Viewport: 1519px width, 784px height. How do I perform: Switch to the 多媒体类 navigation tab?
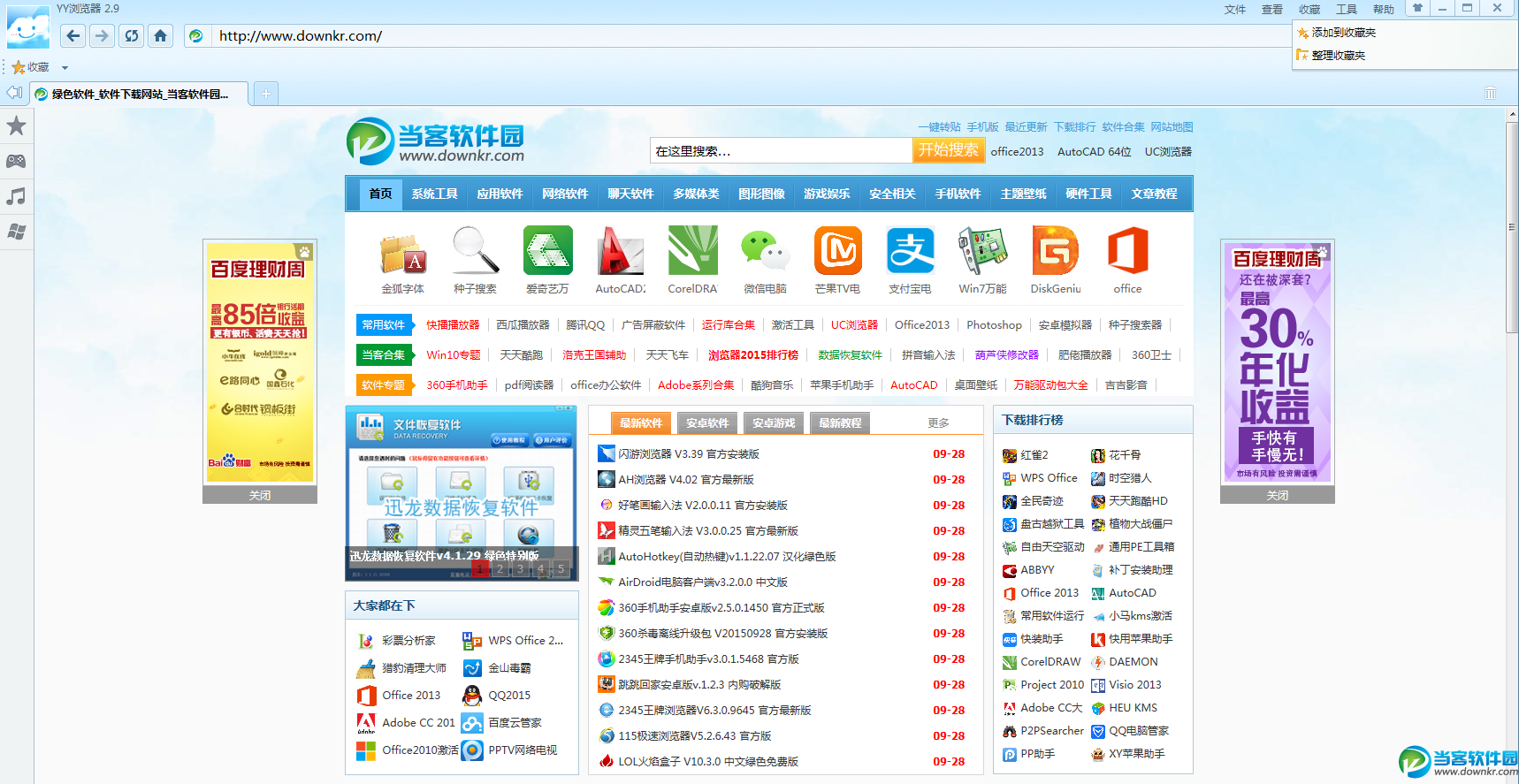(x=696, y=194)
